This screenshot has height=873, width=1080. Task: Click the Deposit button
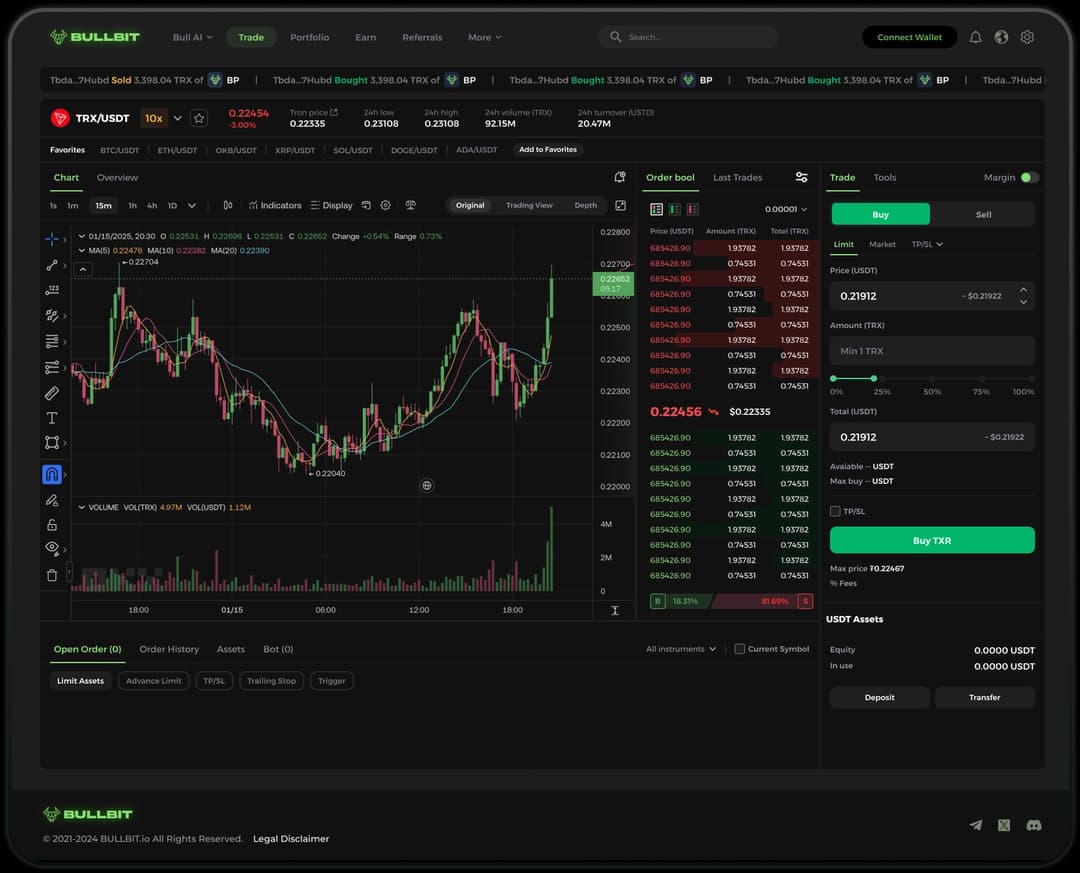pos(880,697)
